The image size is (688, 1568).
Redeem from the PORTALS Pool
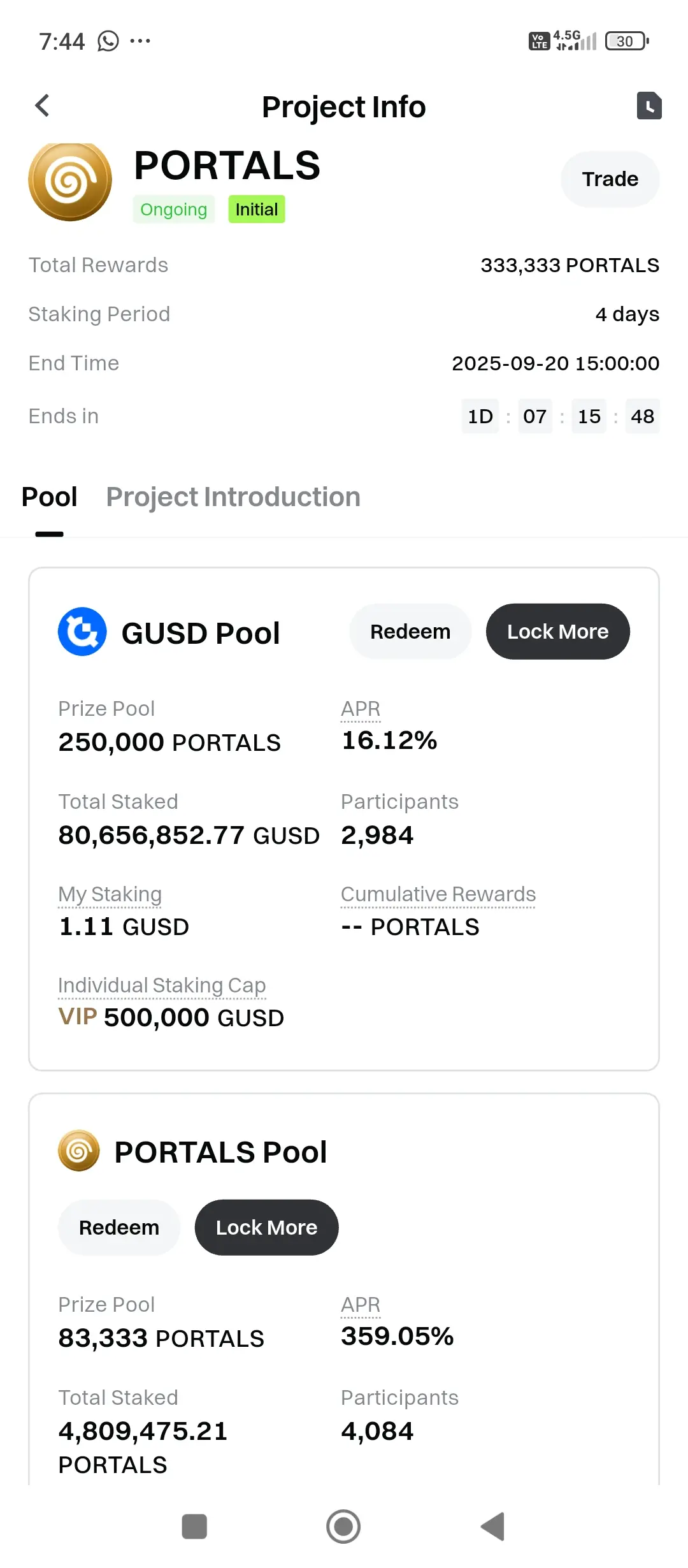[x=119, y=1228]
